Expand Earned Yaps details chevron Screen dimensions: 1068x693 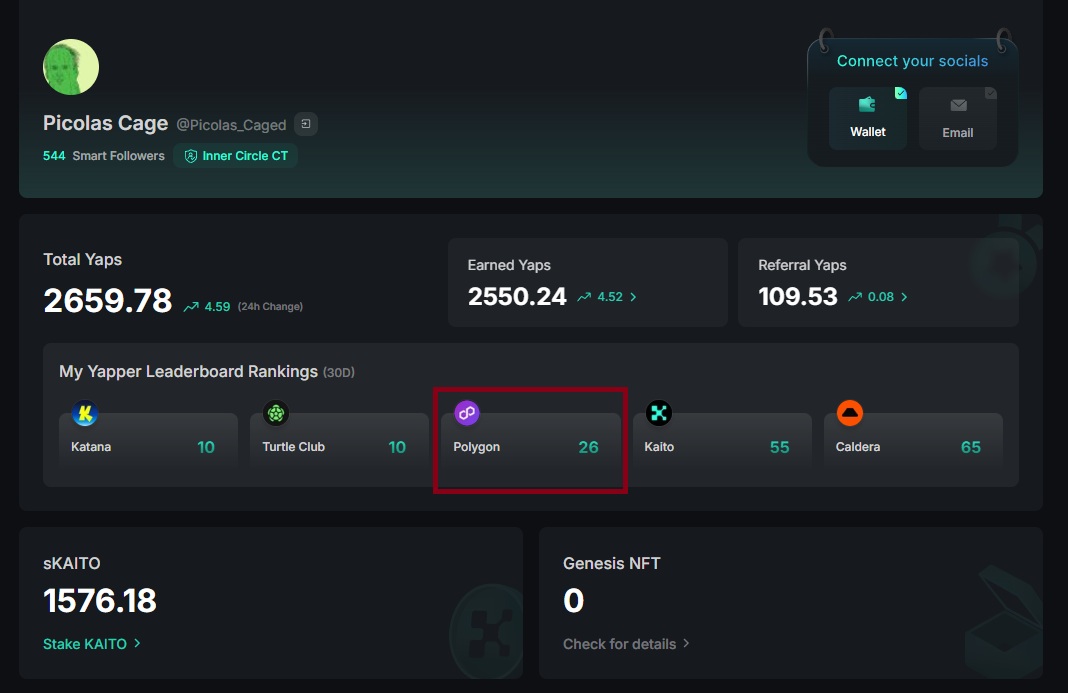(633, 297)
